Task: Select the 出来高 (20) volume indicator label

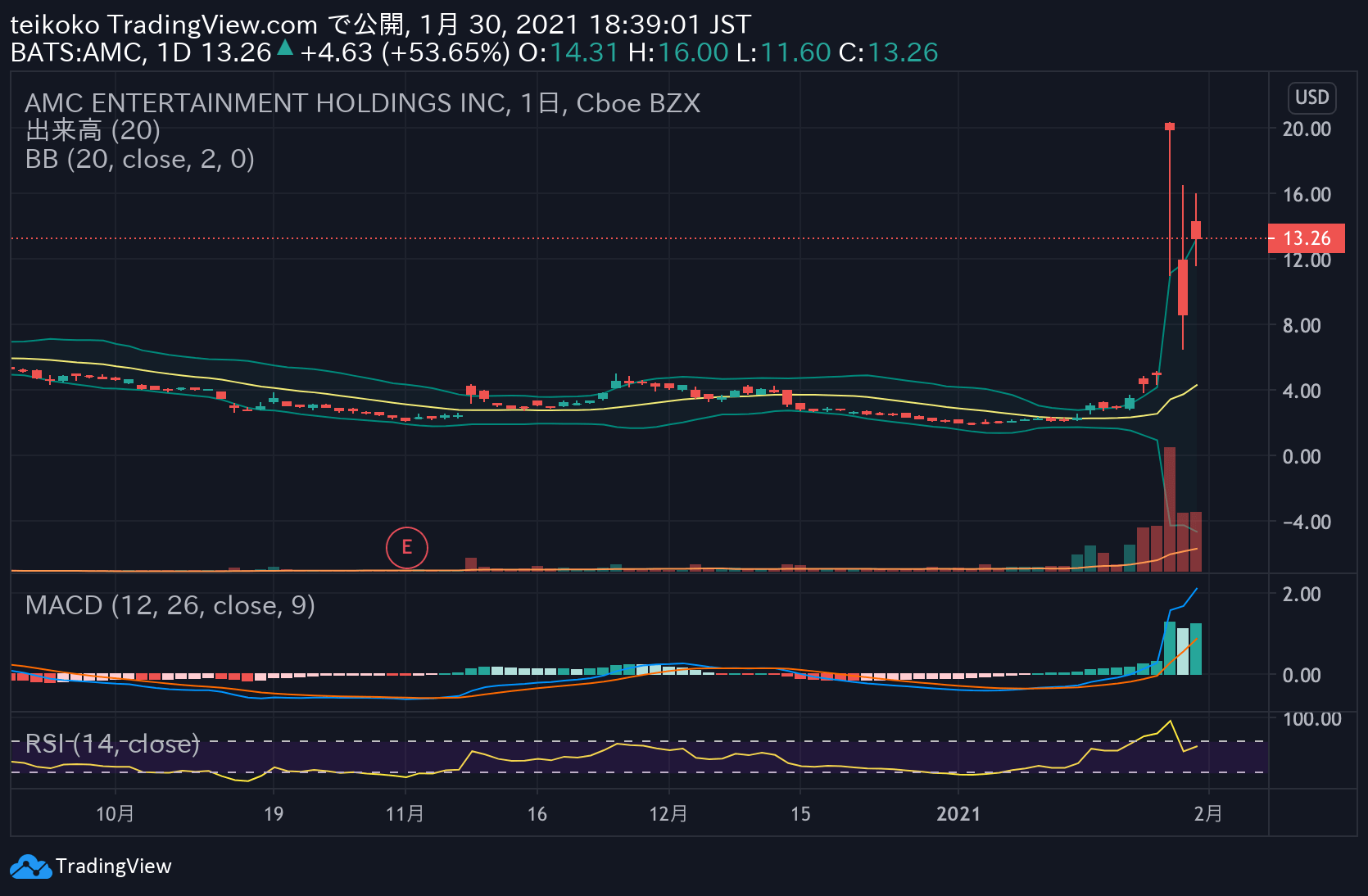Action: coord(93,130)
